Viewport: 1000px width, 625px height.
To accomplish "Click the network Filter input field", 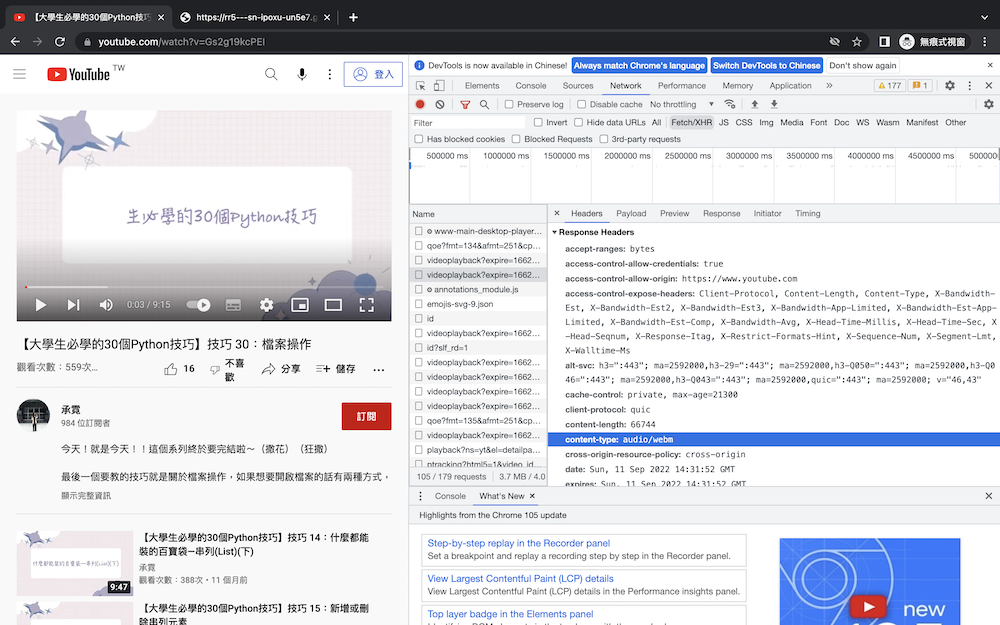I will point(468,123).
